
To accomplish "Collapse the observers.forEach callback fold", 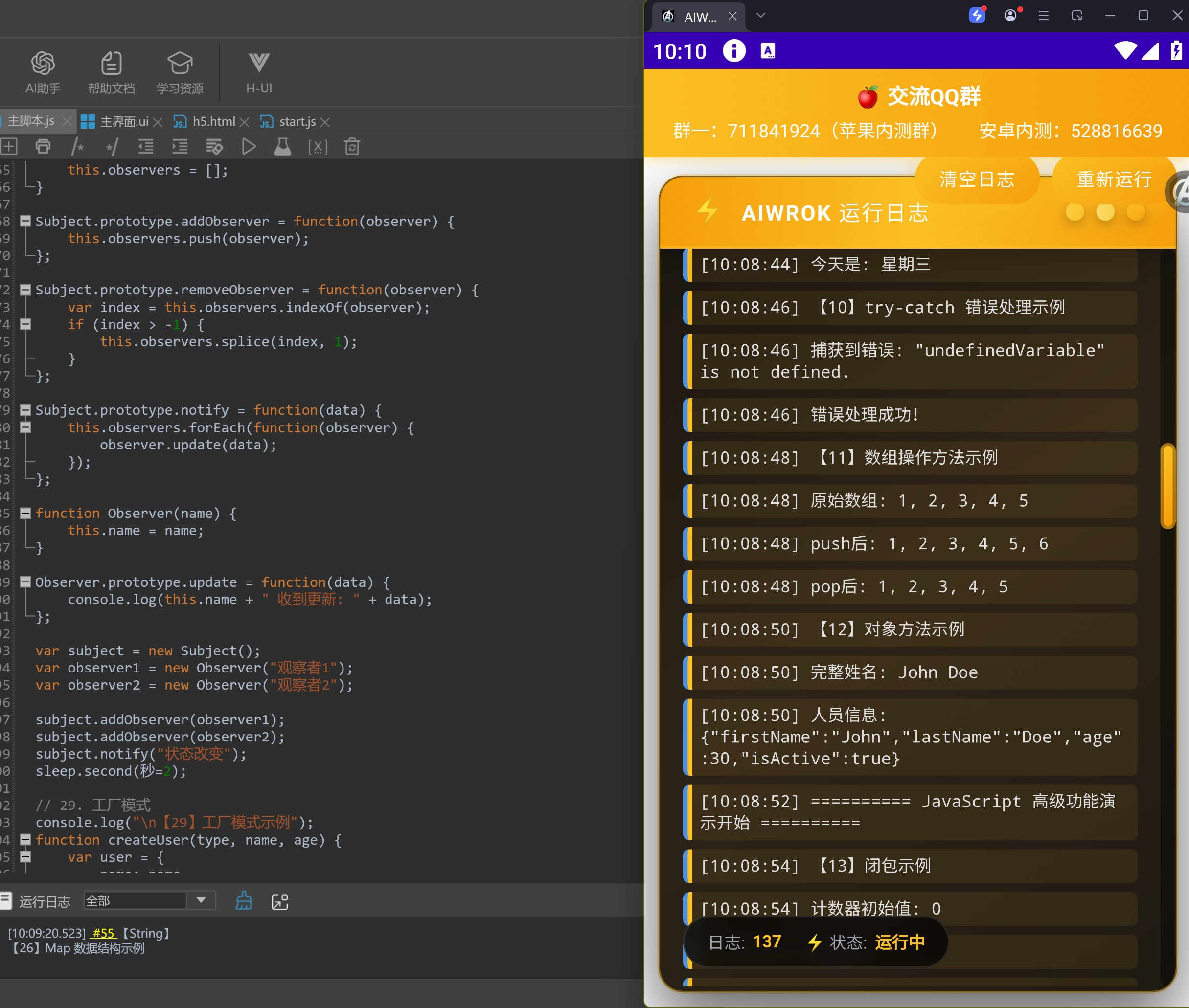I will pyautogui.click(x=25, y=427).
